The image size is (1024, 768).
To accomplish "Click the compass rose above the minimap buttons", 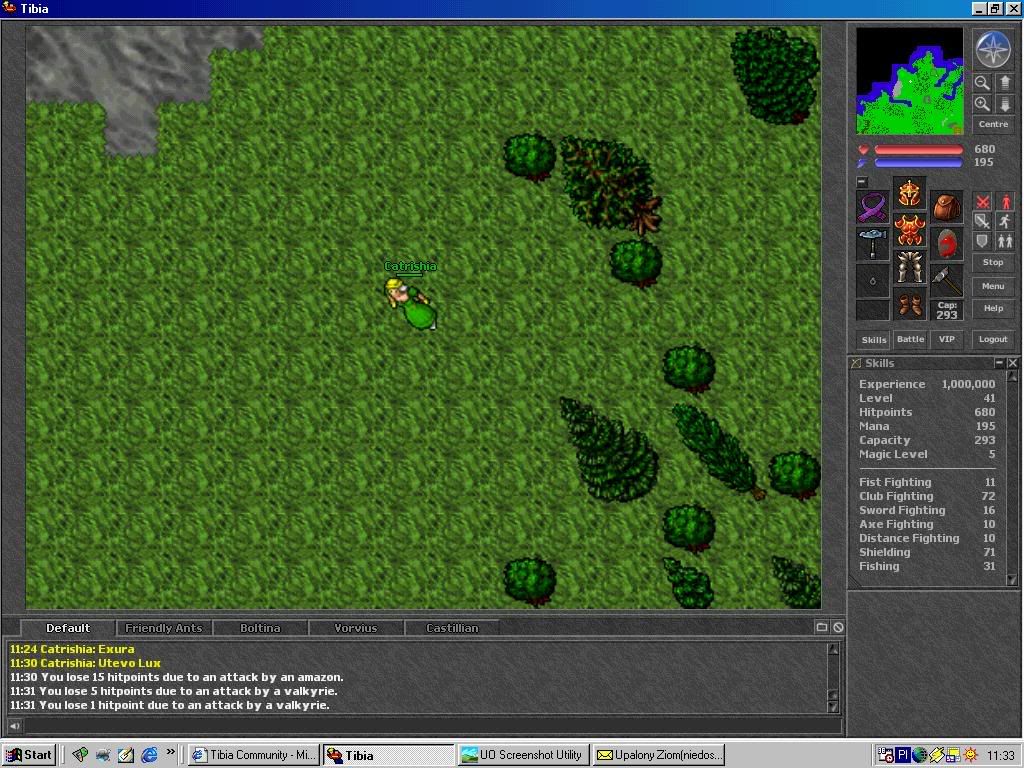I will 993,50.
